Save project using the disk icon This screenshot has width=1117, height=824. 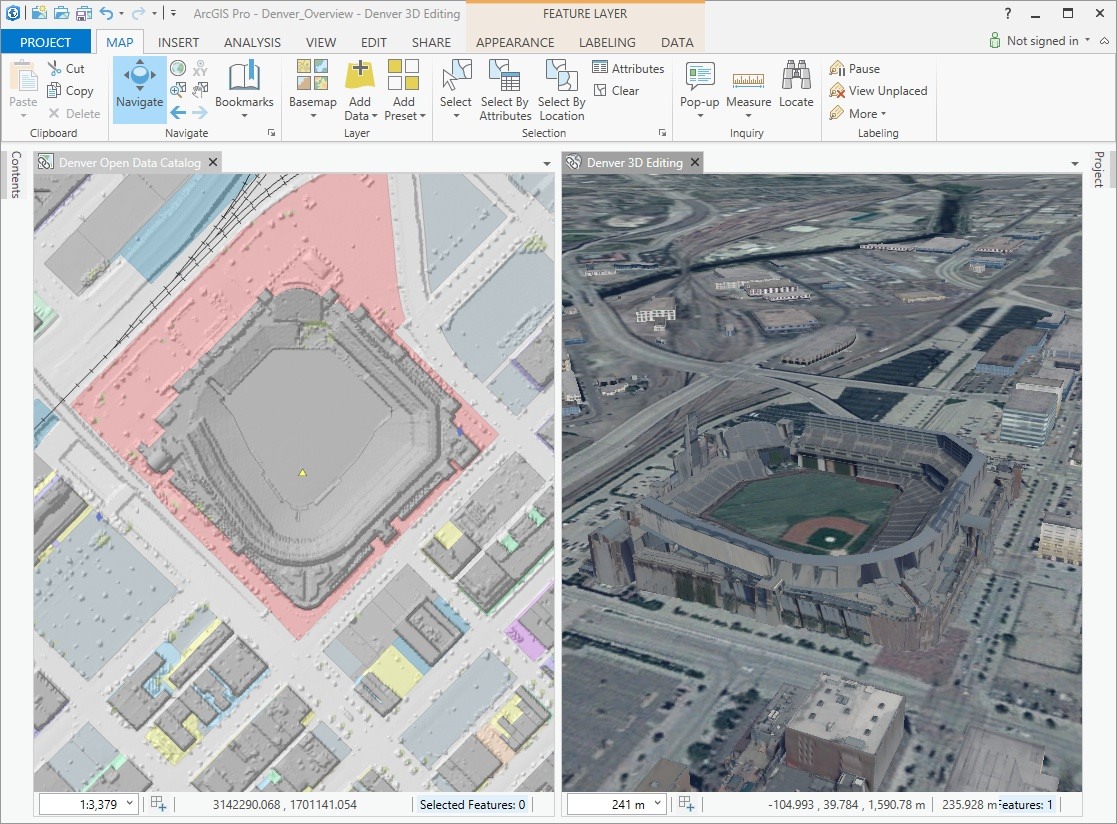[x=84, y=13]
